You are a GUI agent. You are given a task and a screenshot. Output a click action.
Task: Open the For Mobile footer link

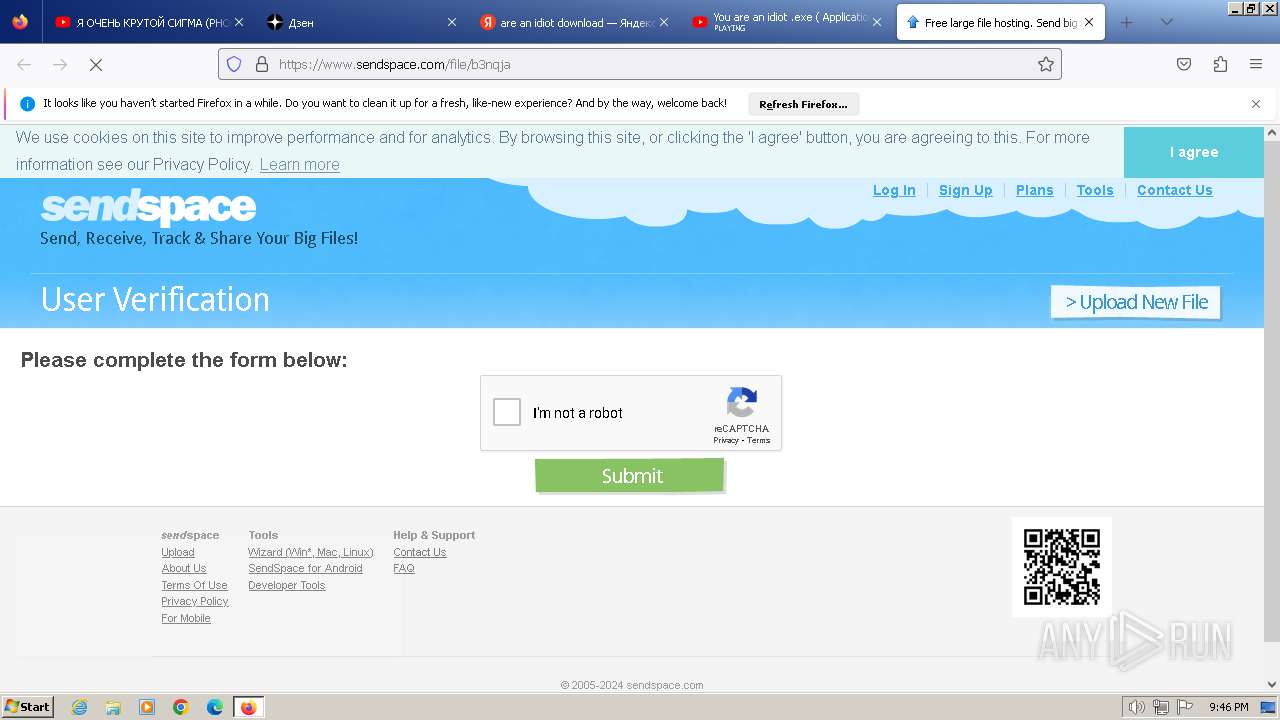coord(186,618)
